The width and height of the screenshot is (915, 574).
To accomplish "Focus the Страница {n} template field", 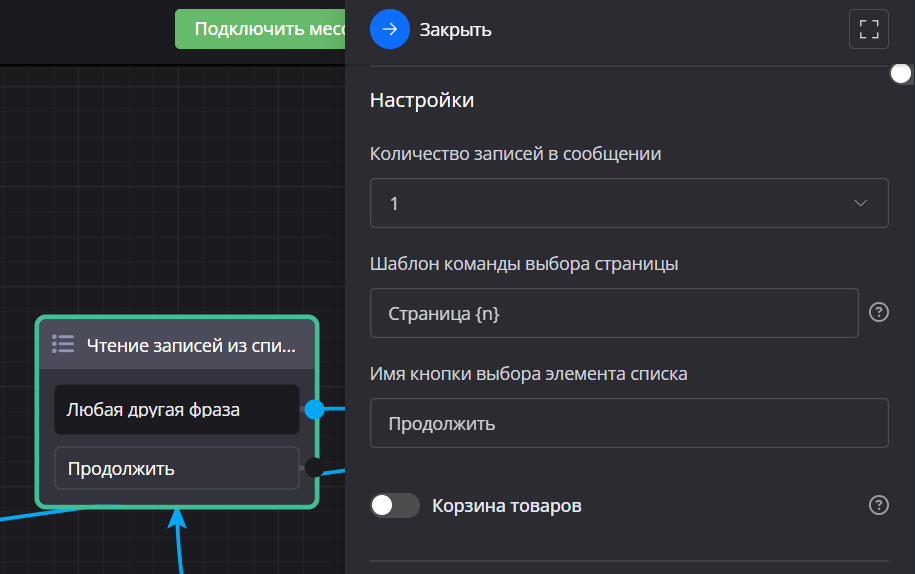I will click(x=613, y=313).
